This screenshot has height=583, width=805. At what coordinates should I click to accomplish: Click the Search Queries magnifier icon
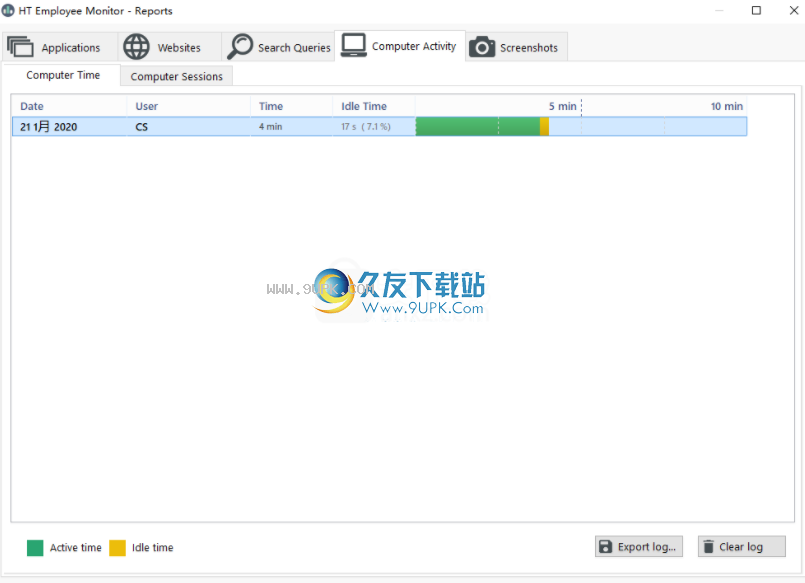pos(240,47)
